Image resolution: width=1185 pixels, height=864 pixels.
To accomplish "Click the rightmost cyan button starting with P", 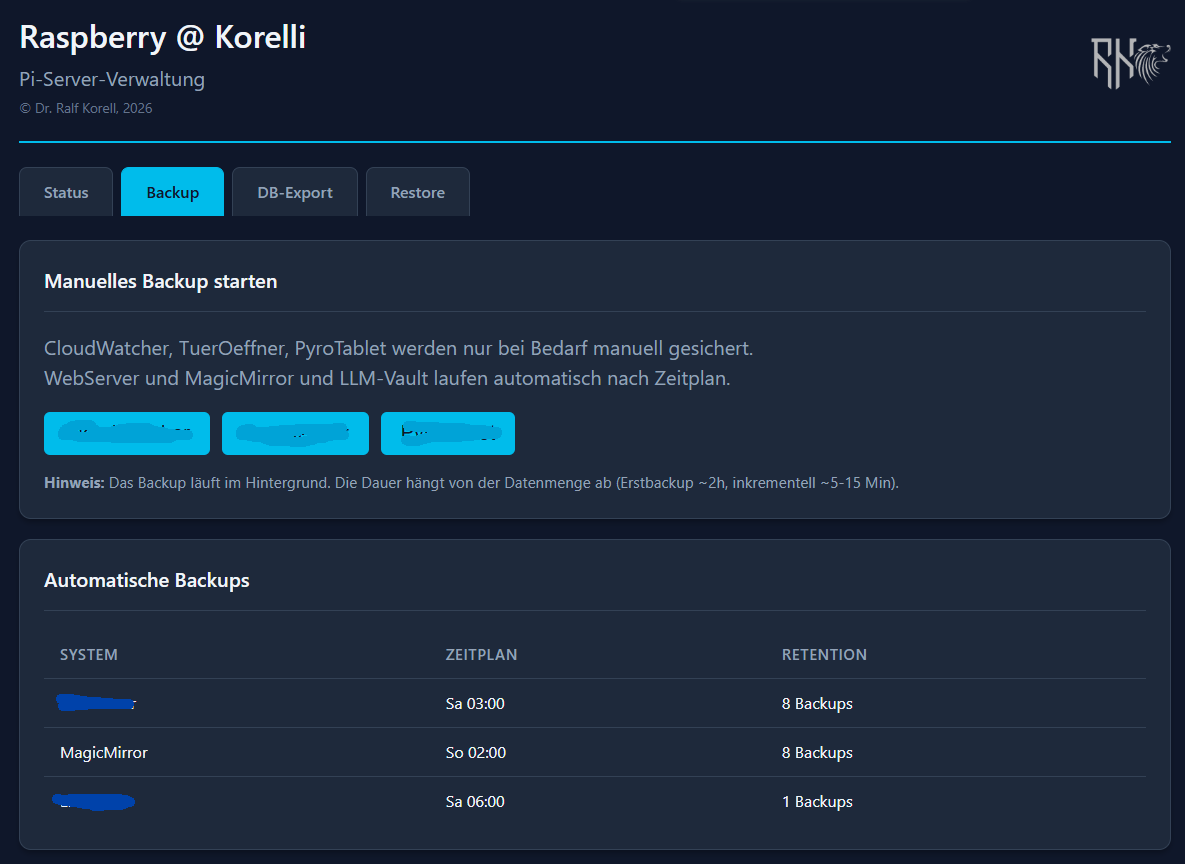I will point(447,433).
